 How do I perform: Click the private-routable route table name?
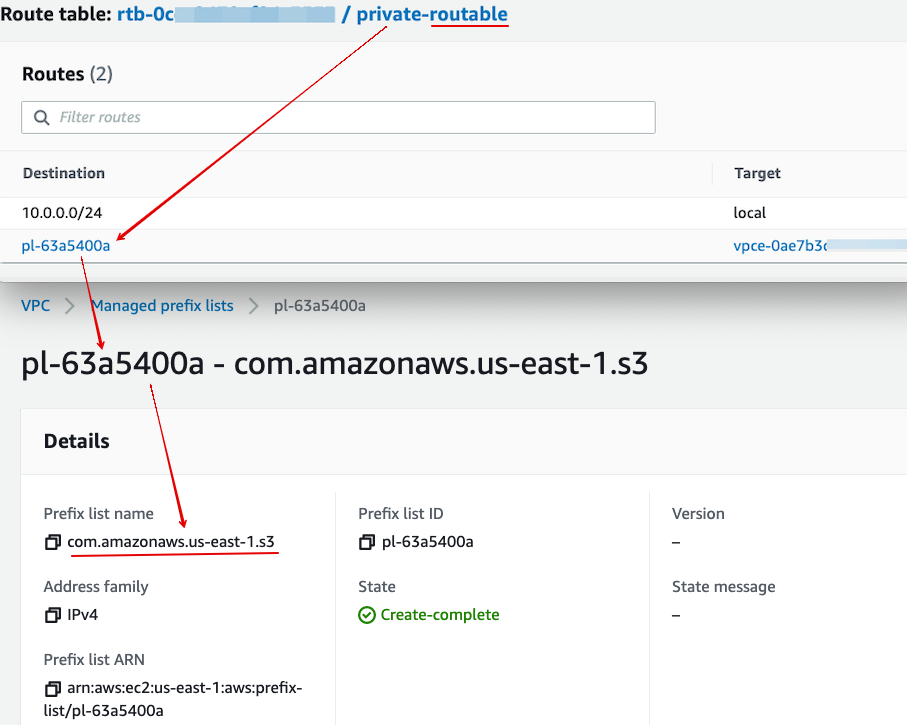coord(432,15)
